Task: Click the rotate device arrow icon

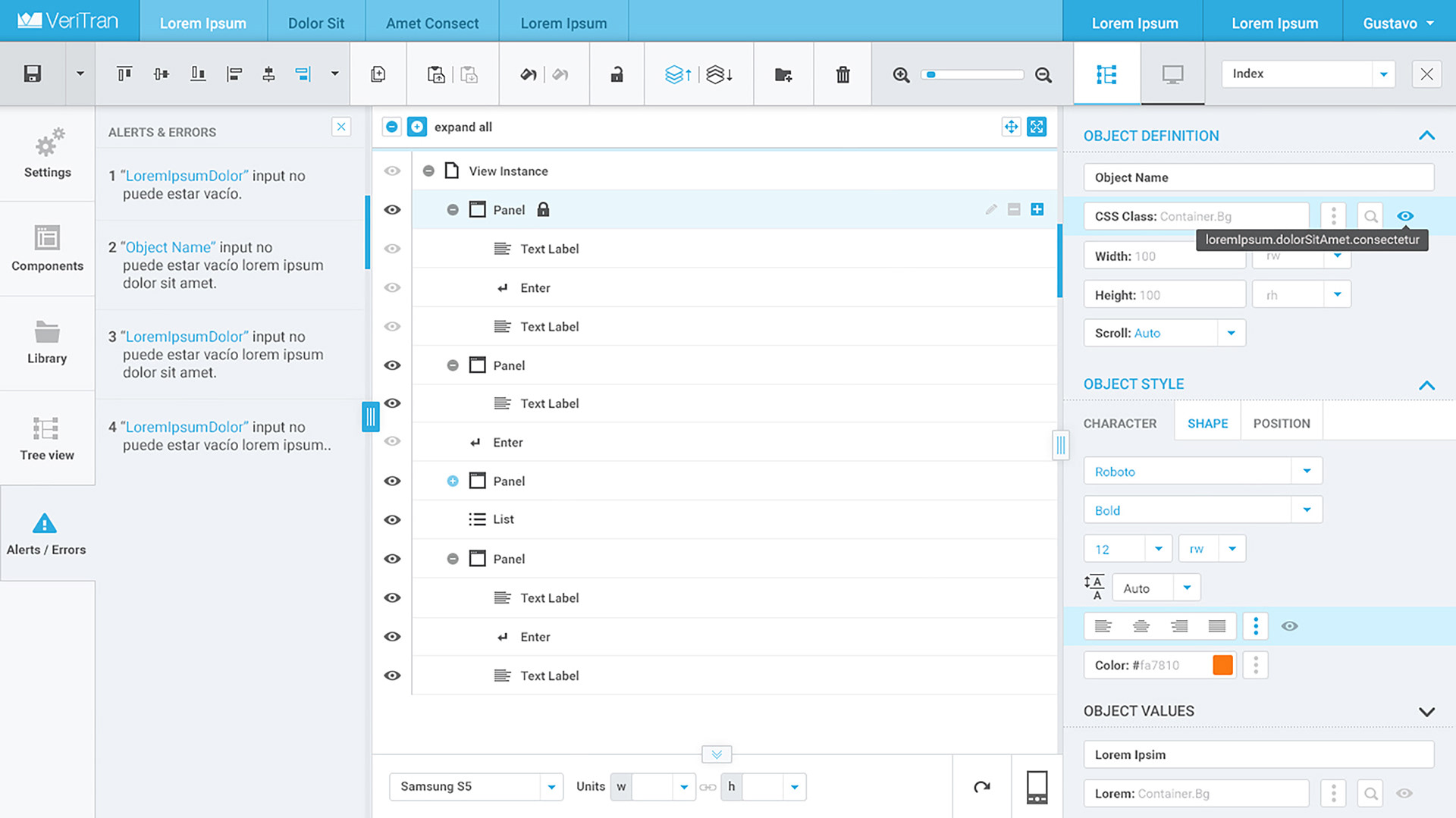Action: (x=982, y=786)
